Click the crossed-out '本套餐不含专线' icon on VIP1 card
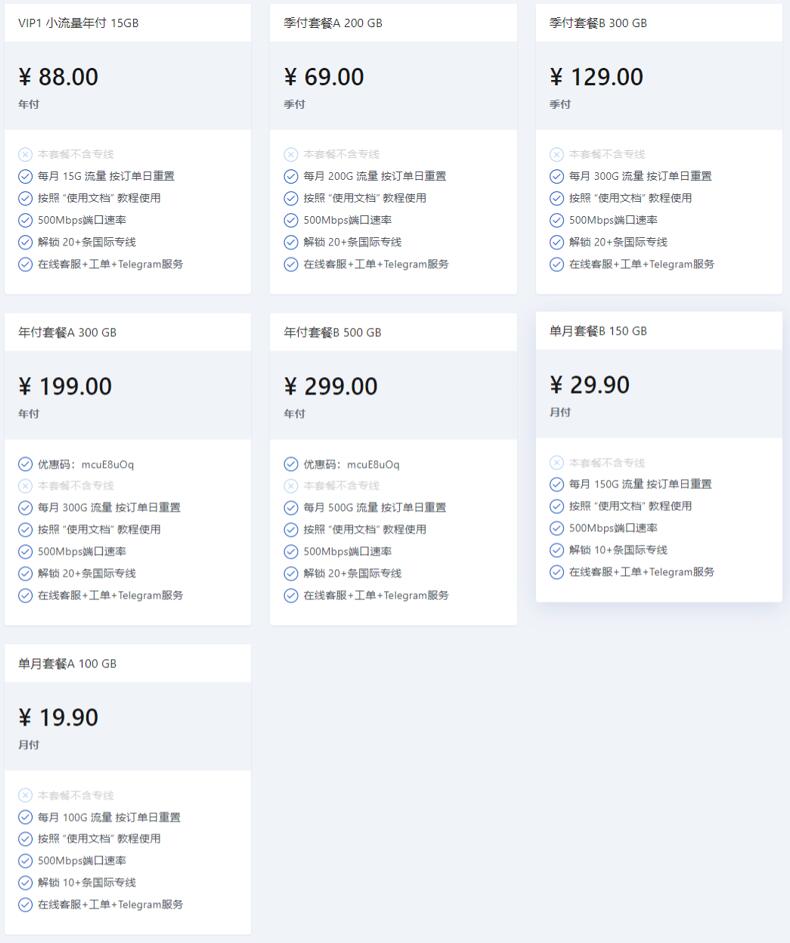This screenshot has width=790, height=943. click(x=25, y=154)
